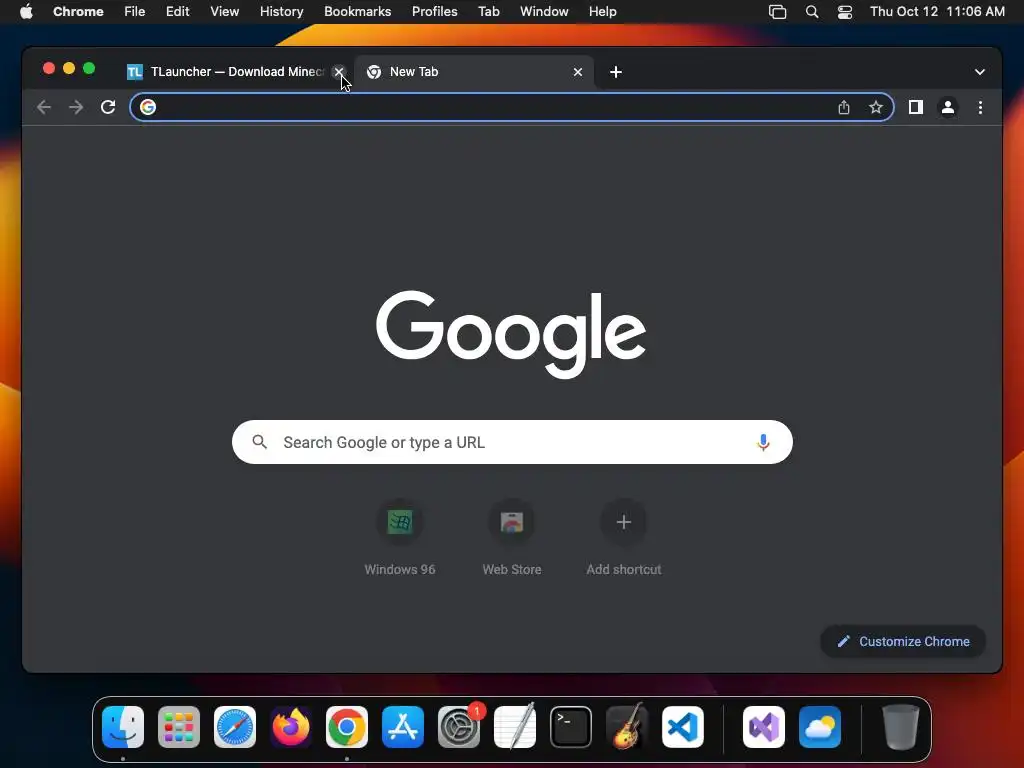This screenshot has width=1024, height=768.
Task: Close the New Tab tab
Action: [x=577, y=72]
